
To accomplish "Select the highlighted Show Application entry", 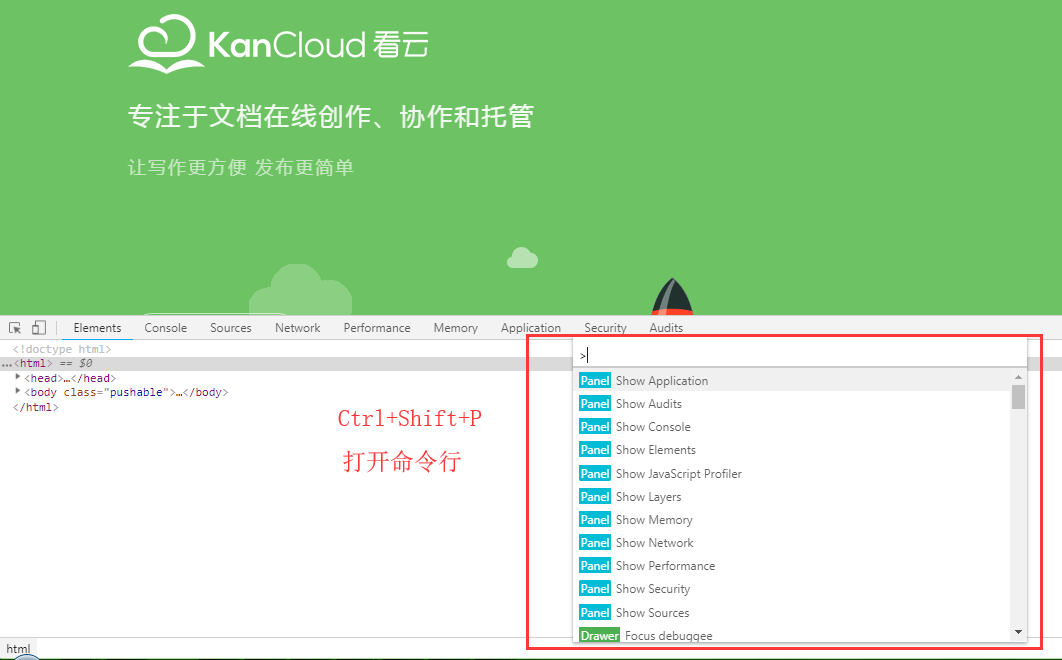I will [x=660, y=380].
